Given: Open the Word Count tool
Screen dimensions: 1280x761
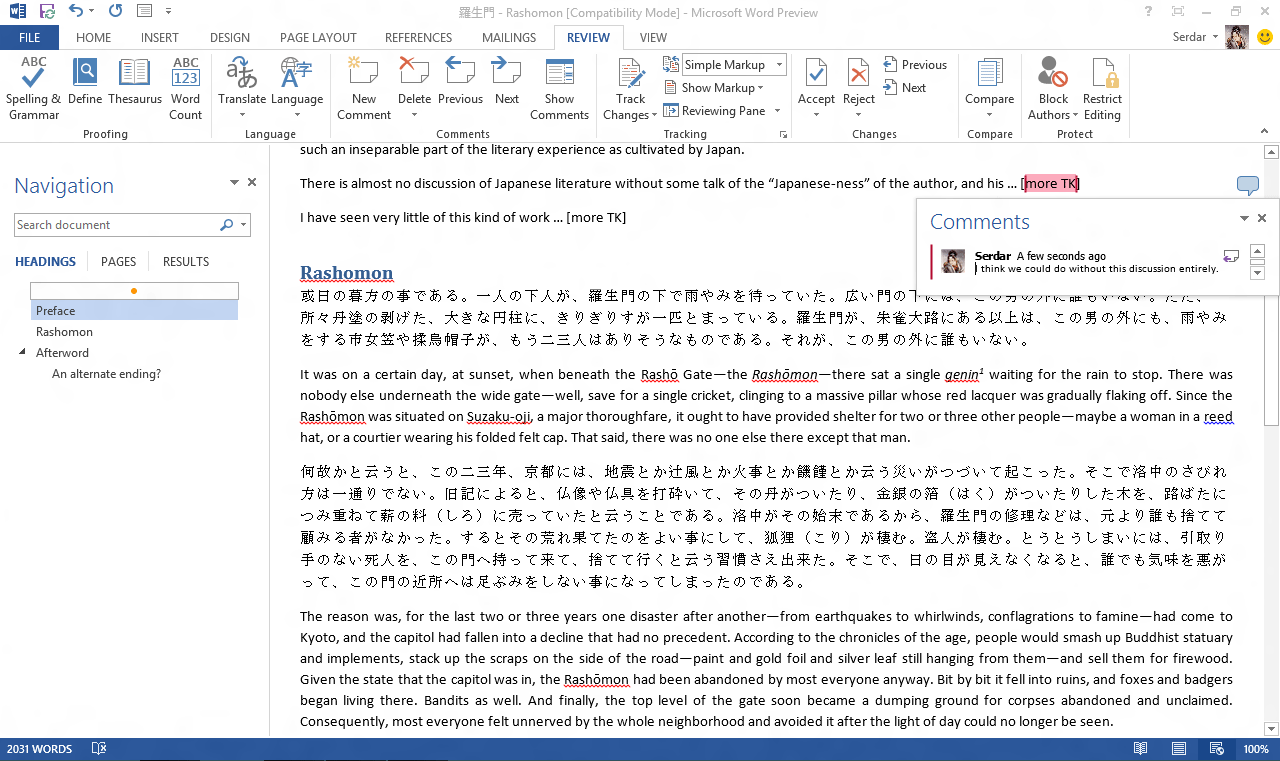Looking at the screenshot, I should (x=185, y=88).
